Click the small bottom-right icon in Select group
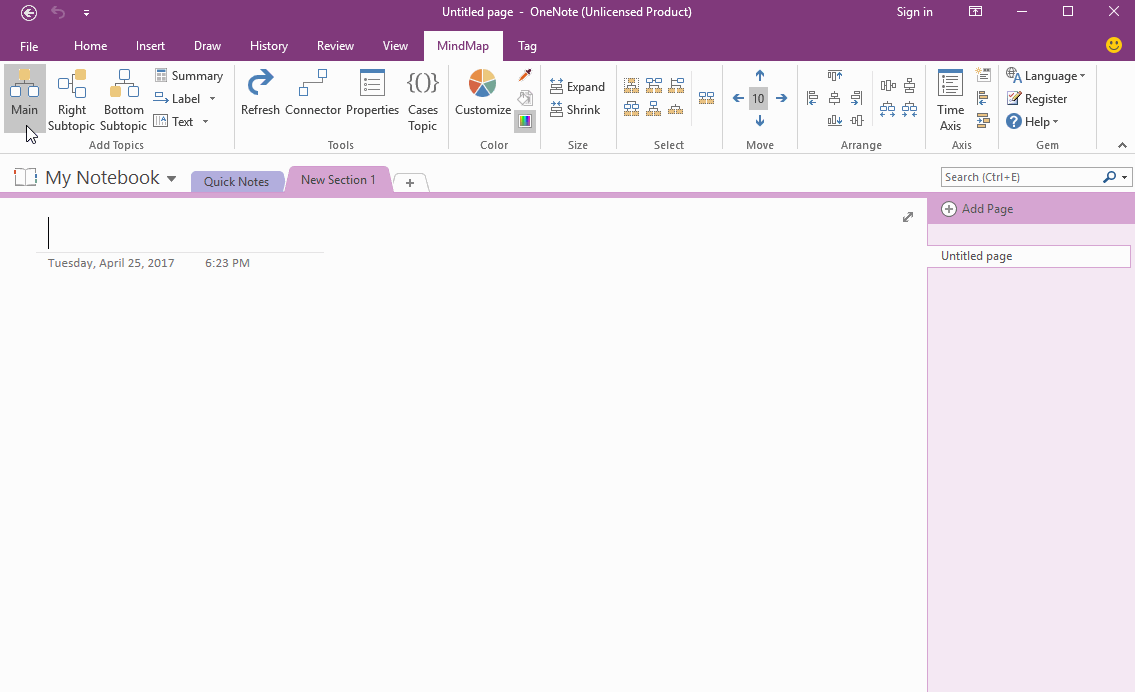The image size is (1135, 692). pos(676,109)
